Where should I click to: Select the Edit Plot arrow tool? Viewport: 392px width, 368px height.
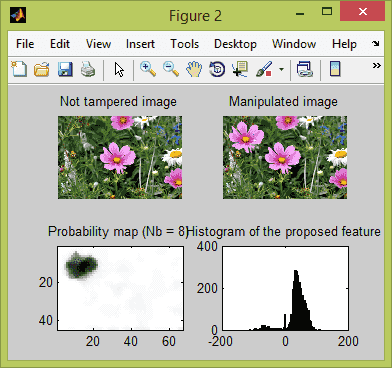(x=119, y=70)
